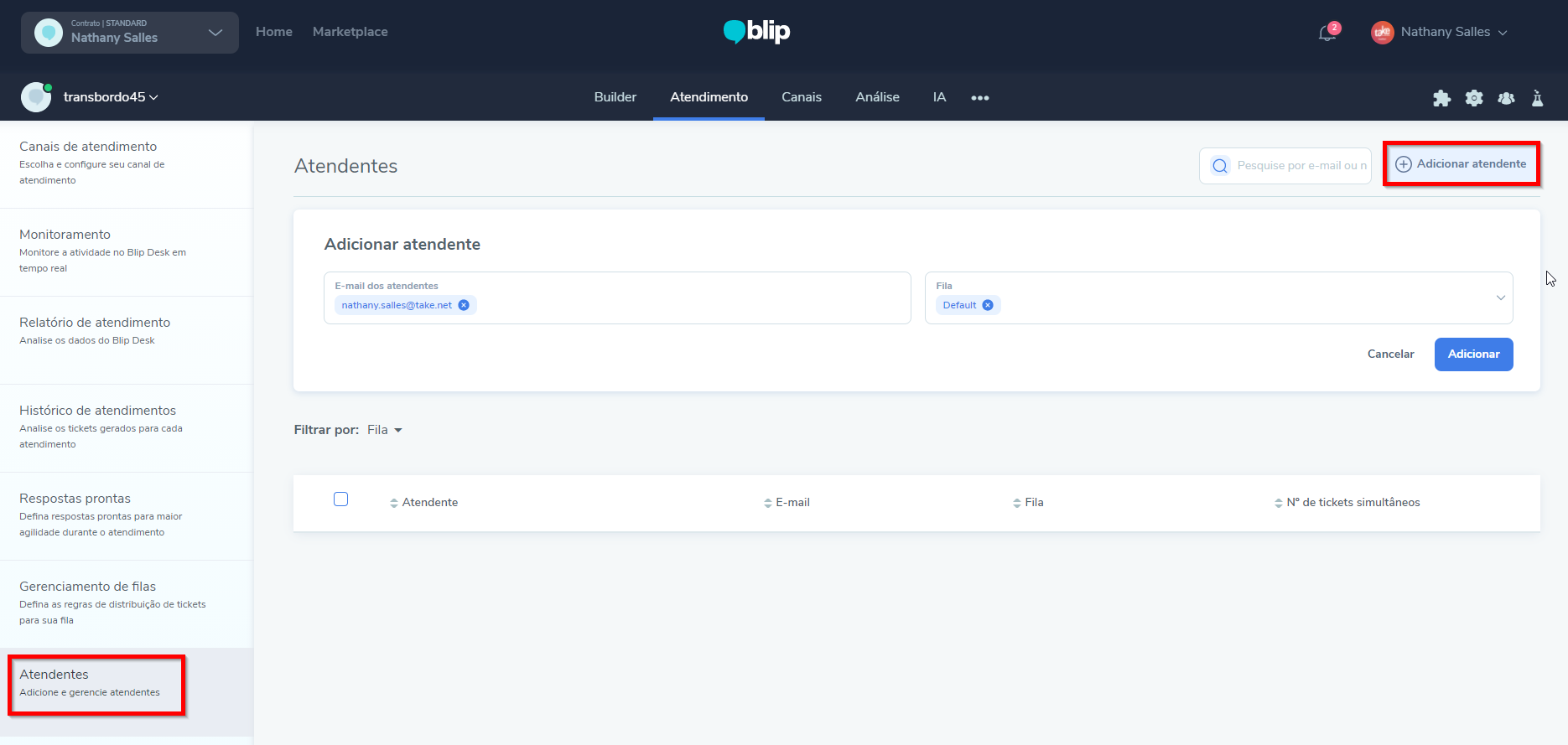Switch to the Builder tab
Viewport: 1568px width, 745px height.
click(x=615, y=97)
